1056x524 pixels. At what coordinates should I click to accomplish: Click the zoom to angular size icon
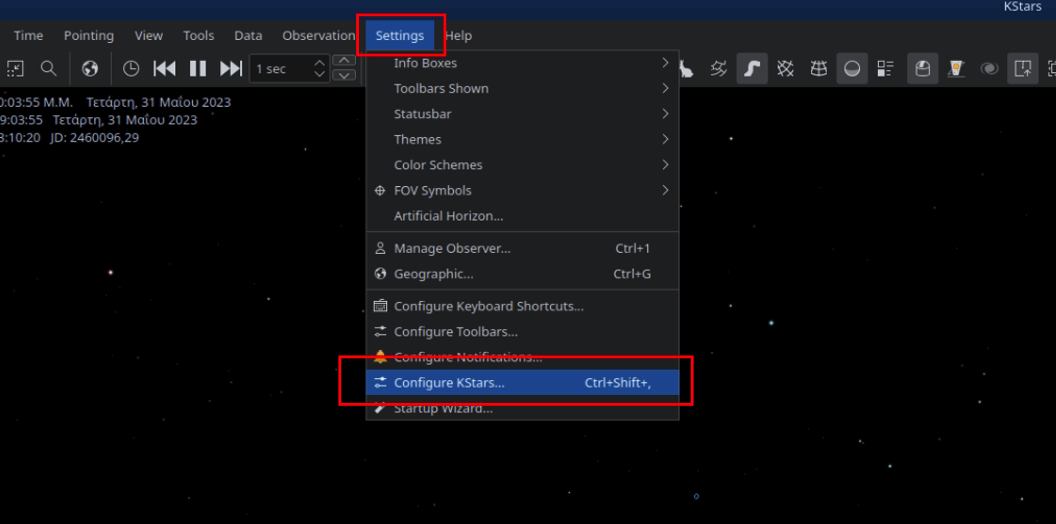click(x=15, y=69)
